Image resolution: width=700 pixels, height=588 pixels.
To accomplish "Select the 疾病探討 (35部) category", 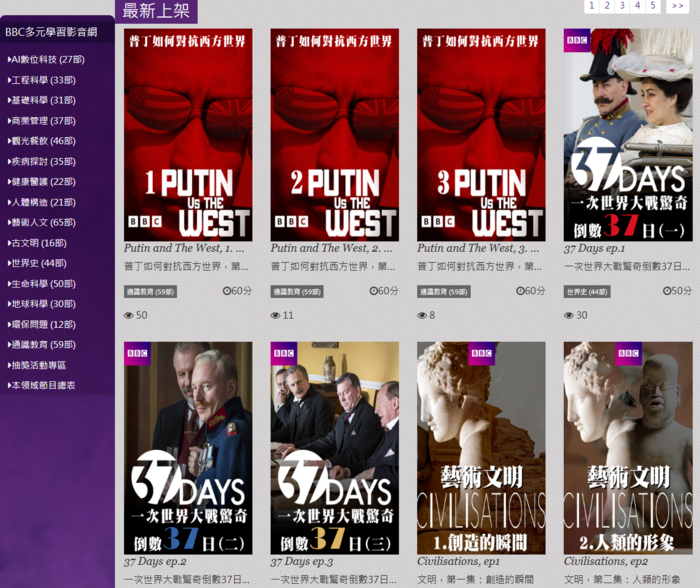I will 42,161.
